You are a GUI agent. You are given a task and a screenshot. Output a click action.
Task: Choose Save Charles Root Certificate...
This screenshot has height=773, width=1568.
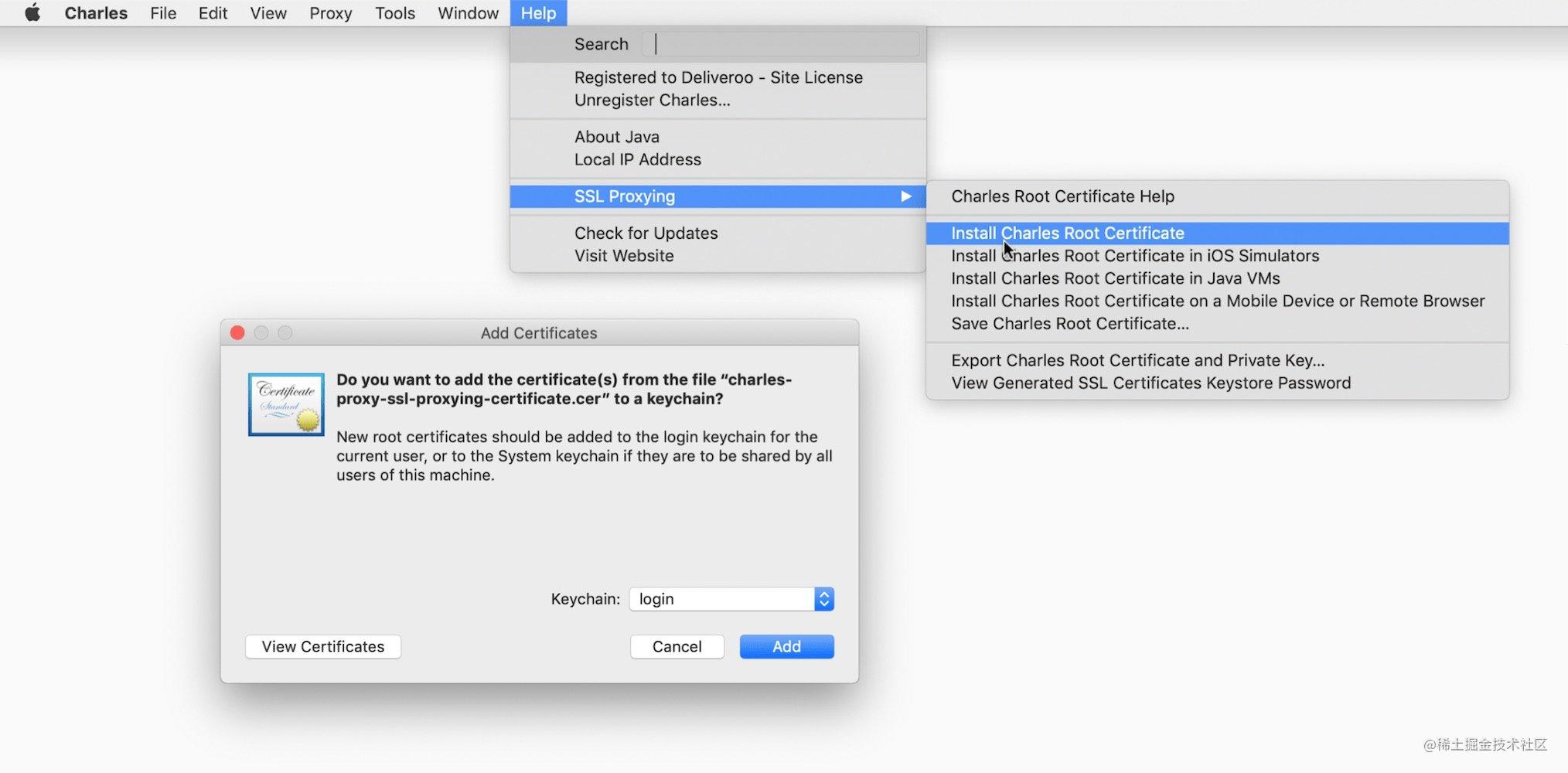coord(1218,323)
